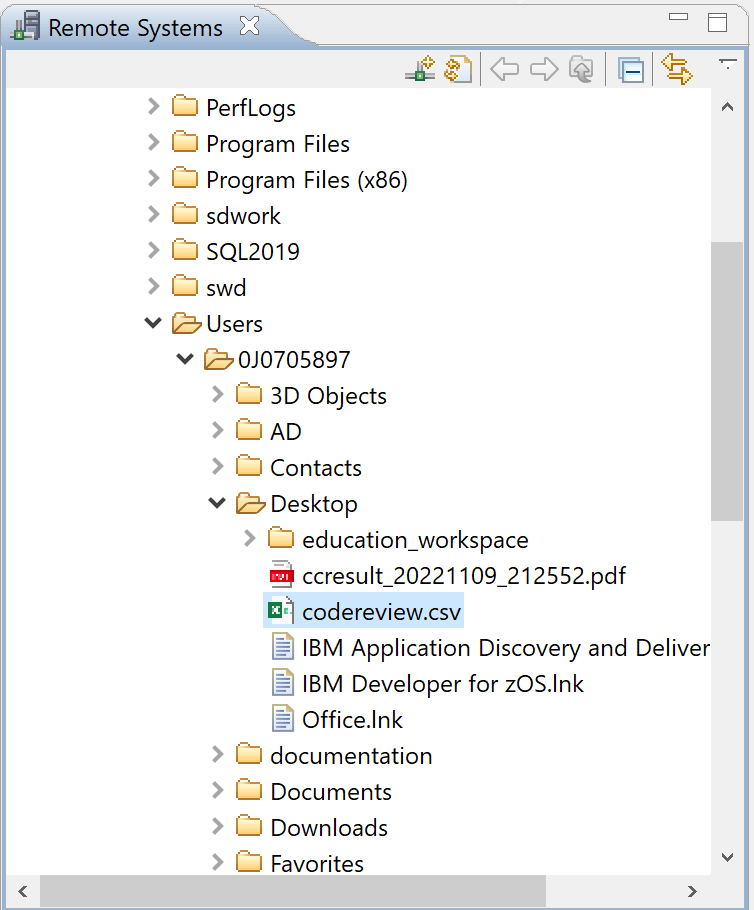Go up one level in the hierarchy

[581, 68]
